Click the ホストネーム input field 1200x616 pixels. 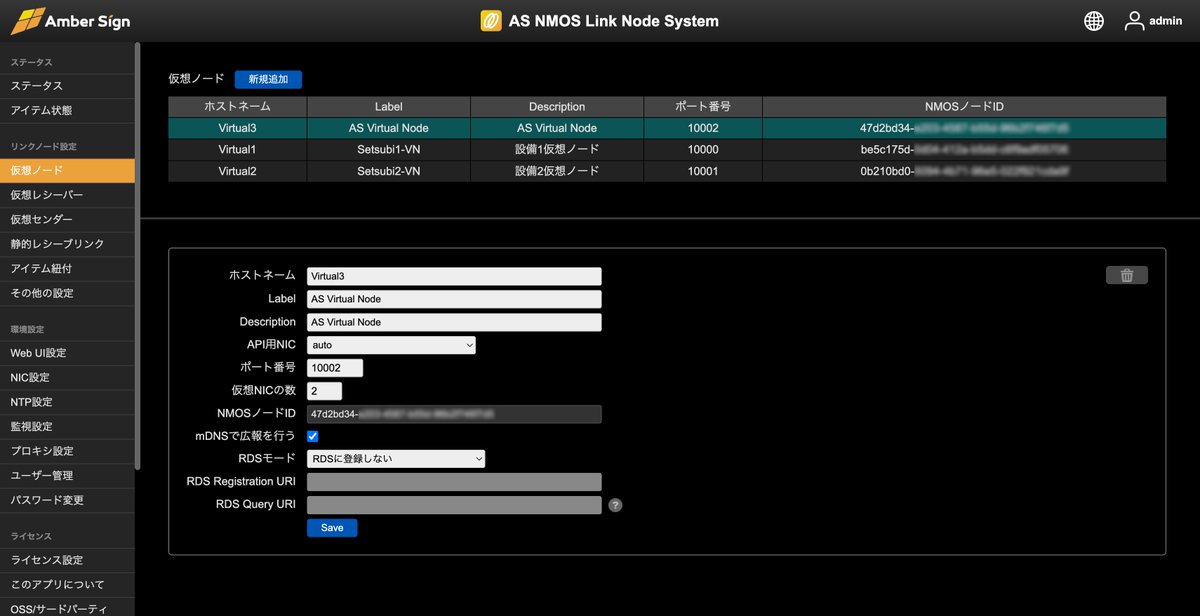[x=454, y=276]
